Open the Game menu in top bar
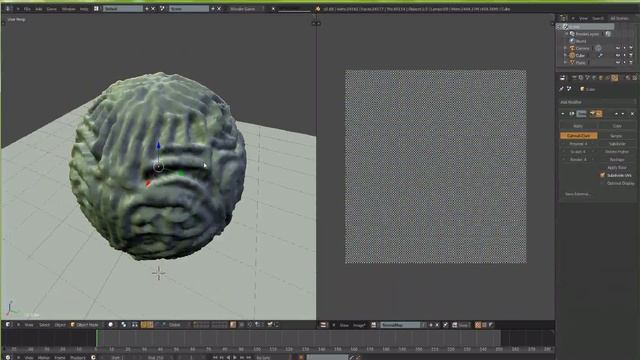Image resolution: width=640 pixels, height=360 pixels. [51, 9]
